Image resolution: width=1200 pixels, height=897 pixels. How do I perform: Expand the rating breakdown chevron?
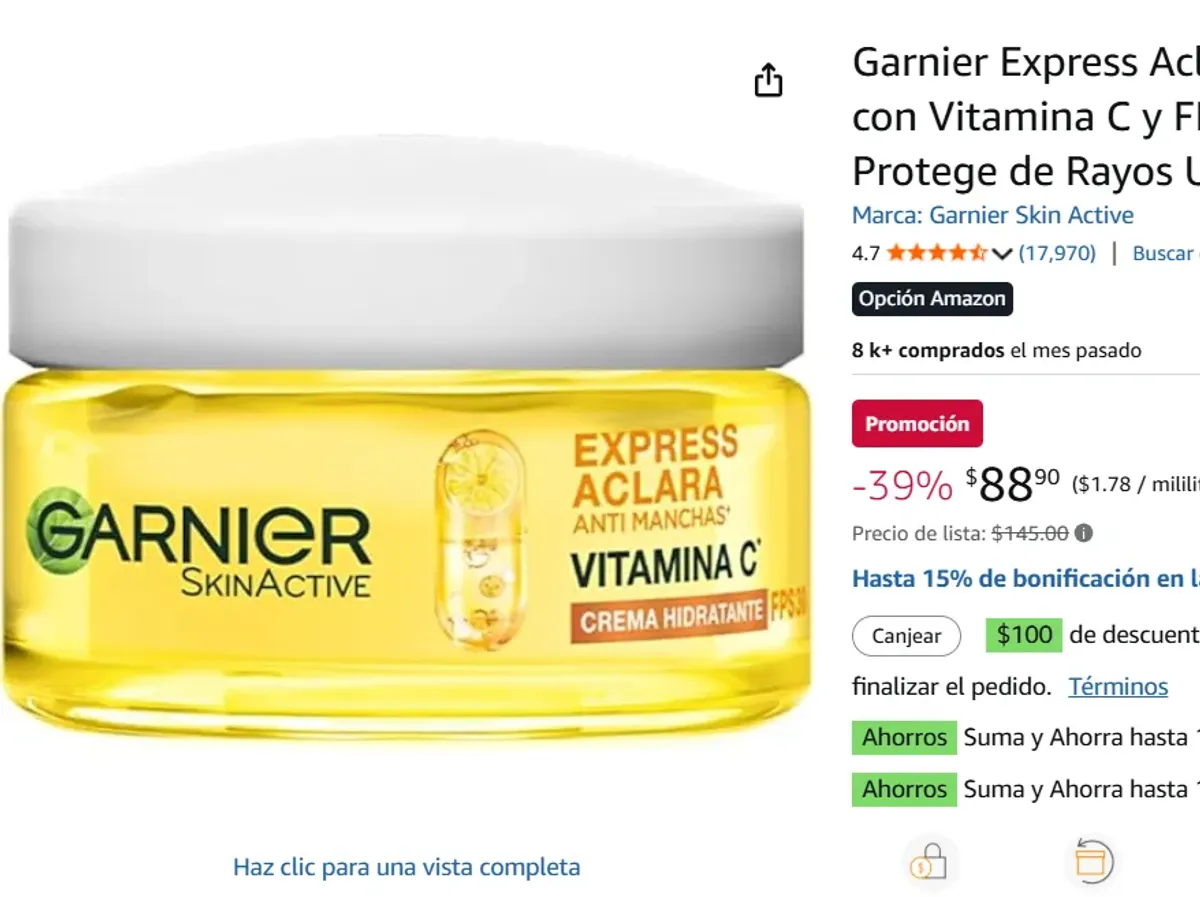1002,254
